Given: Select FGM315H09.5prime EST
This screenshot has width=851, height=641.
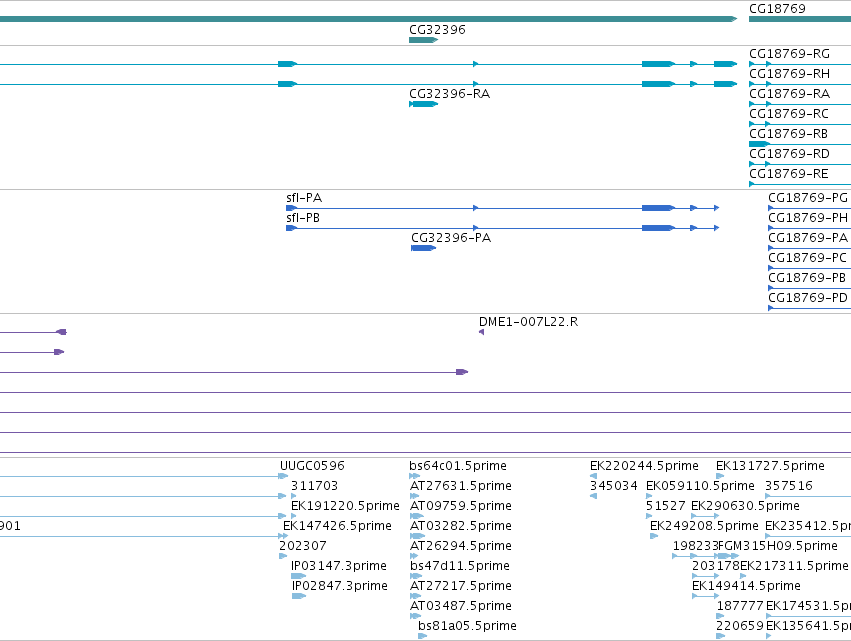Looking at the screenshot, I should tap(778, 547).
